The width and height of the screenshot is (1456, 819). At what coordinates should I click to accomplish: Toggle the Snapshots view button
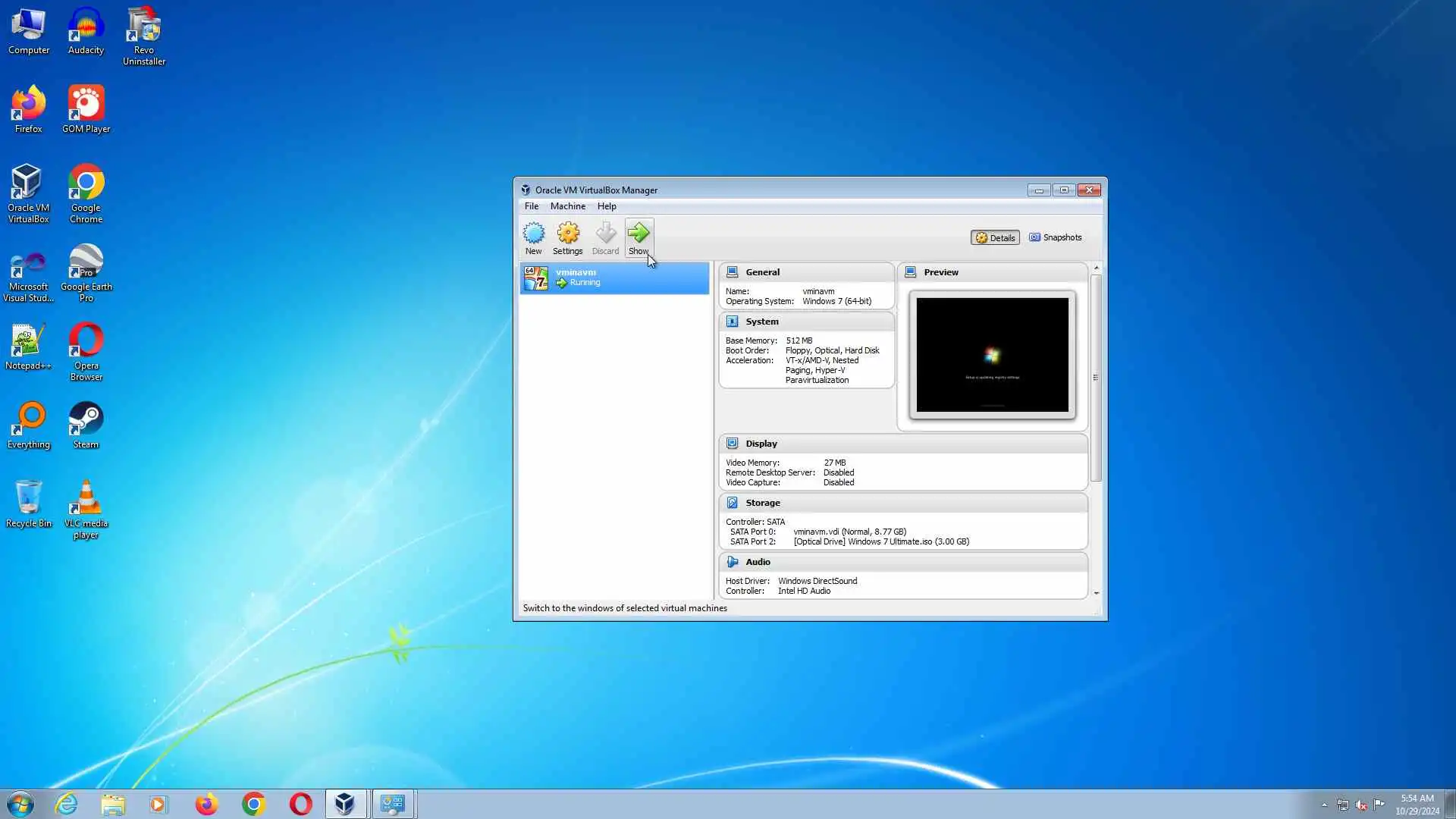[1055, 237]
